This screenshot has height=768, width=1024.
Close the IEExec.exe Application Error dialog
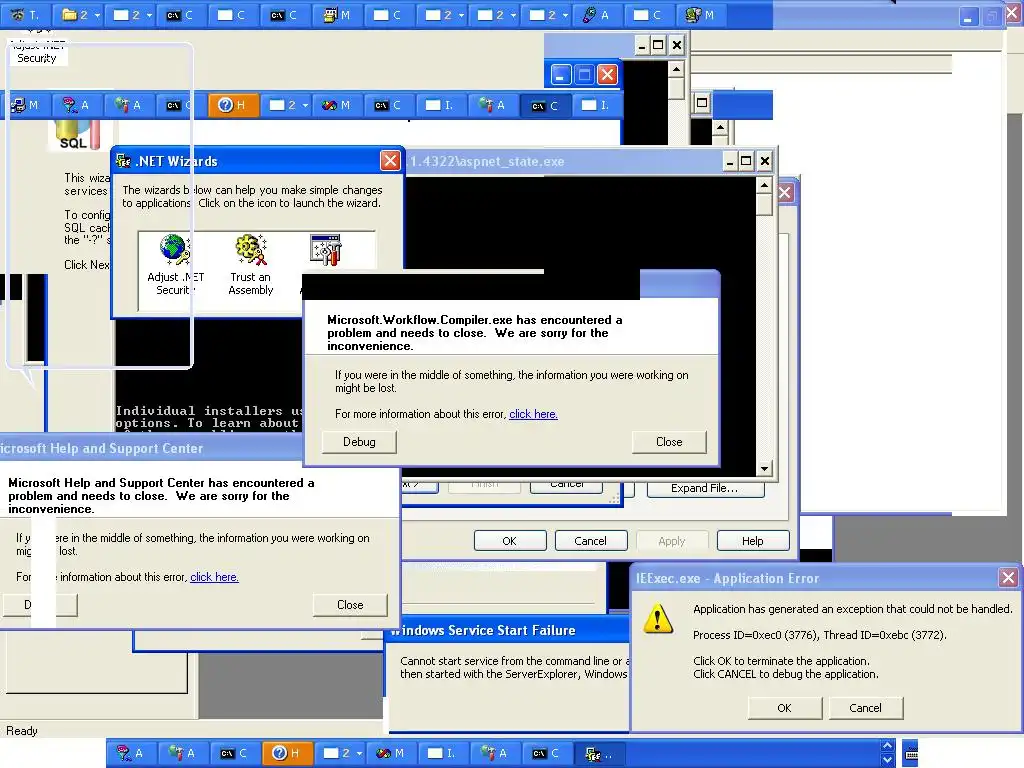click(1008, 577)
